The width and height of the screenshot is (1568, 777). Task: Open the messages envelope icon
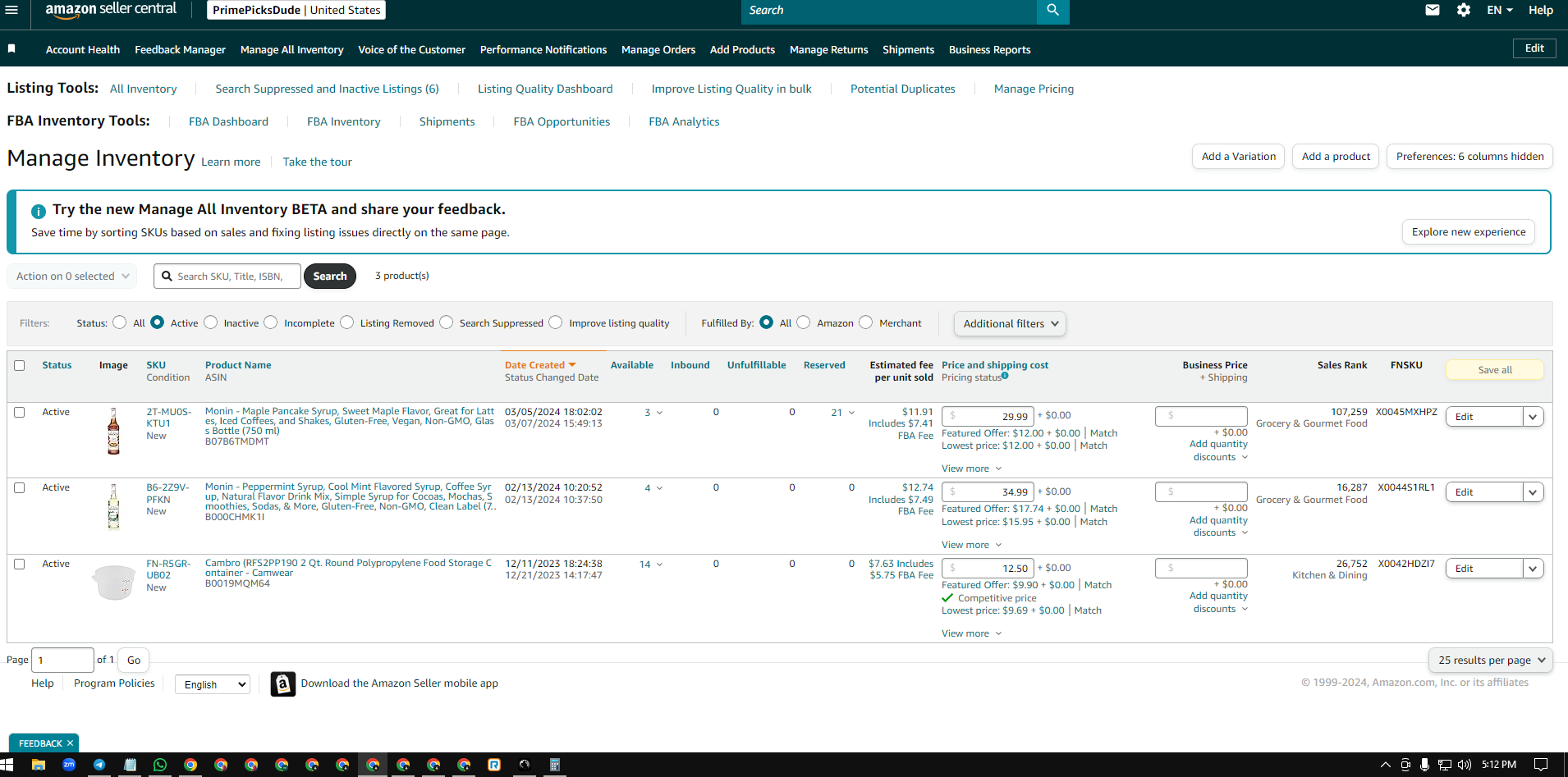1433,10
